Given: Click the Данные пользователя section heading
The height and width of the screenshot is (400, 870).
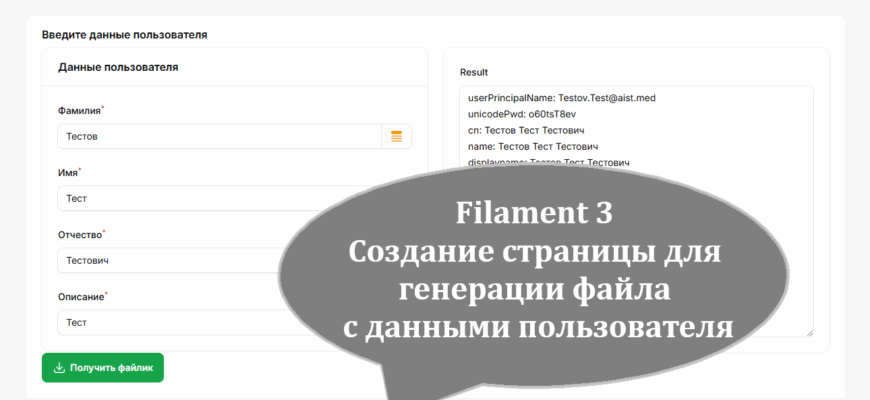Looking at the screenshot, I should click(118, 67).
